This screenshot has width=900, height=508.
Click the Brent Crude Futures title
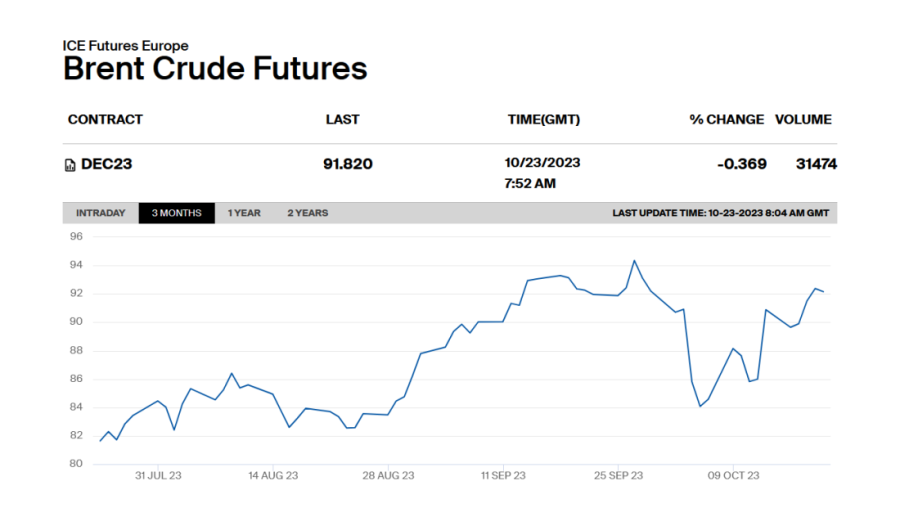tap(215, 69)
